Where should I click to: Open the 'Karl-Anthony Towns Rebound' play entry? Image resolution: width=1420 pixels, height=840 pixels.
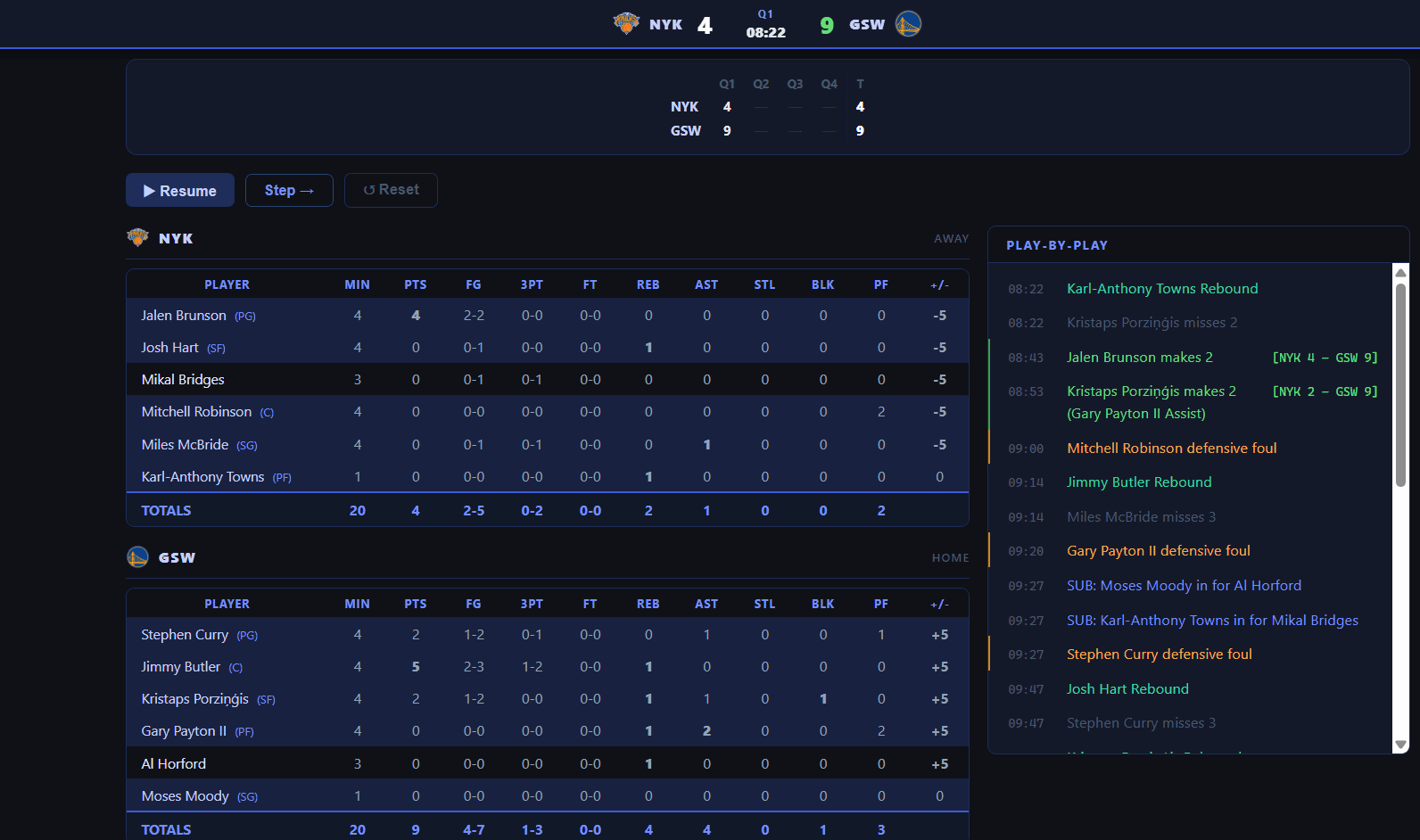(1191, 288)
